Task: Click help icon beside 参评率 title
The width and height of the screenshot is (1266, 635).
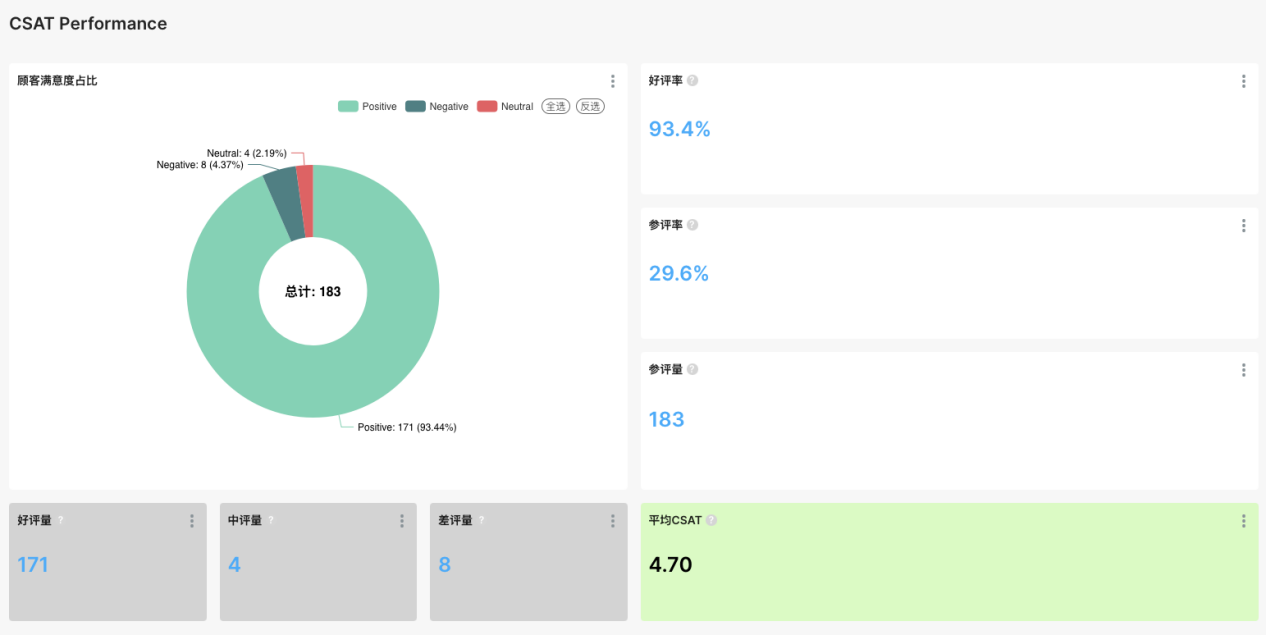Action: point(692,225)
